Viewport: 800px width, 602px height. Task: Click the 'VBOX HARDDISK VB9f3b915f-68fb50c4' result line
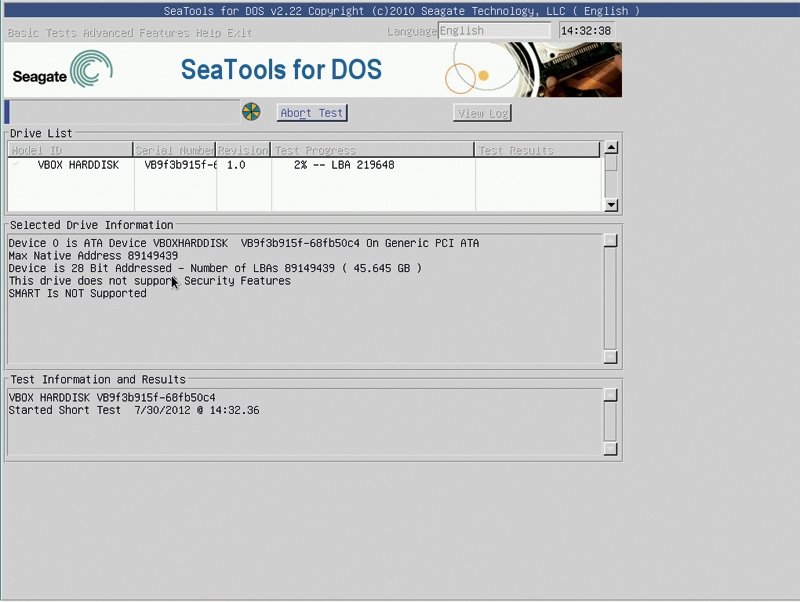pyautogui.click(x=112, y=397)
